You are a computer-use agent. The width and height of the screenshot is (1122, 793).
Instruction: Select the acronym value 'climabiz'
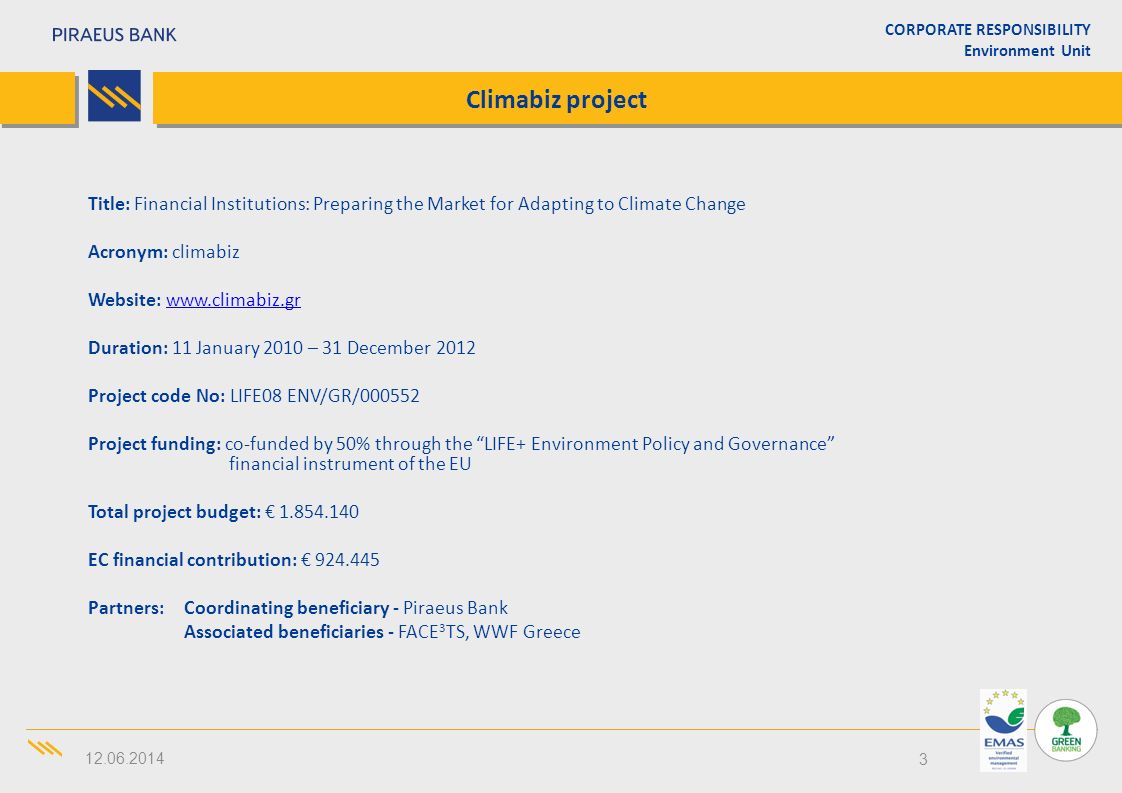coord(206,252)
